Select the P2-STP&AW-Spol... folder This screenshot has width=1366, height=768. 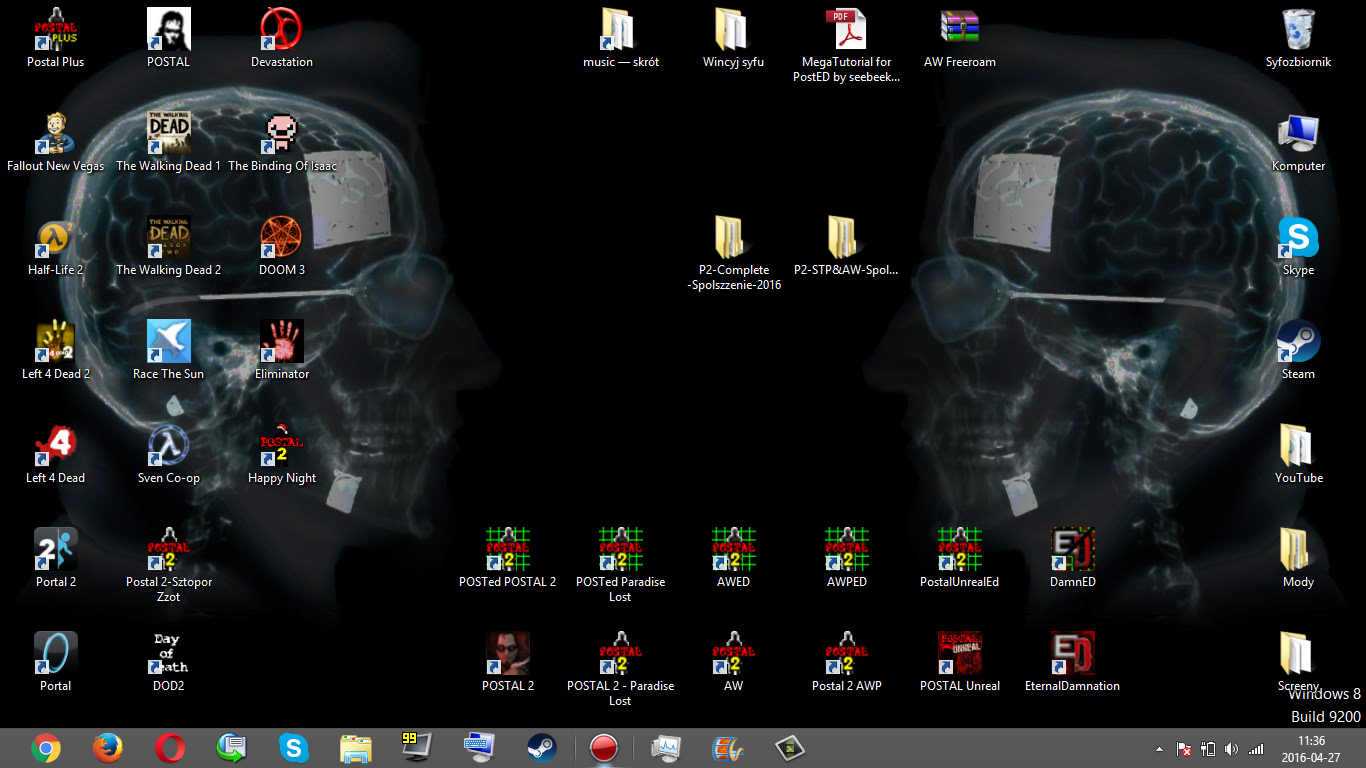click(x=847, y=246)
